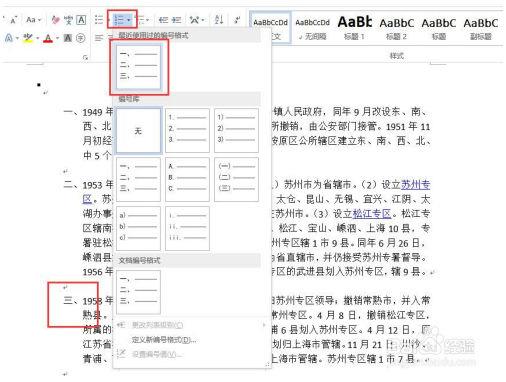Follow the 松江专区 hyperlink

(x=372, y=214)
